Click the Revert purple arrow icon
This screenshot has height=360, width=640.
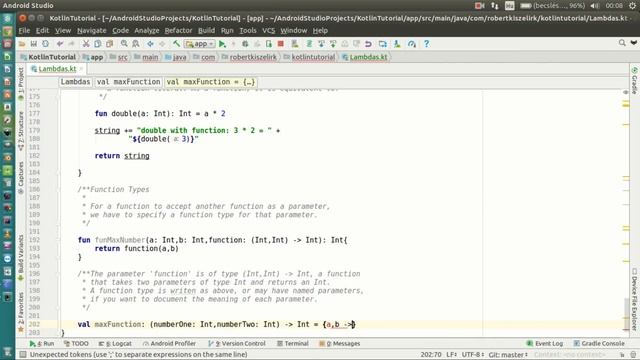pyautogui.click(x=368, y=44)
